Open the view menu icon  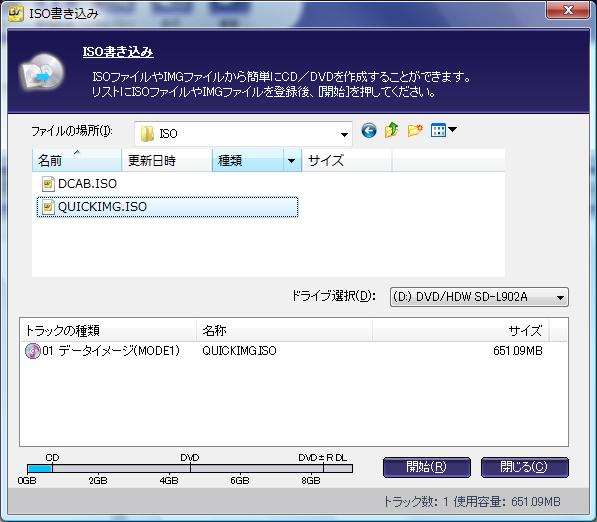pyautogui.click(x=443, y=130)
